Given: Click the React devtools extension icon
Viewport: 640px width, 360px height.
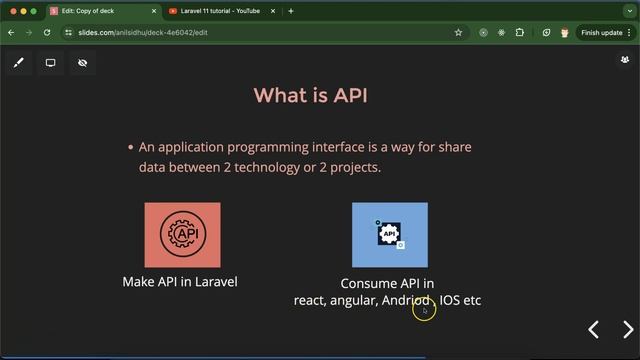Looking at the screenshot, I should pos(501,33).
